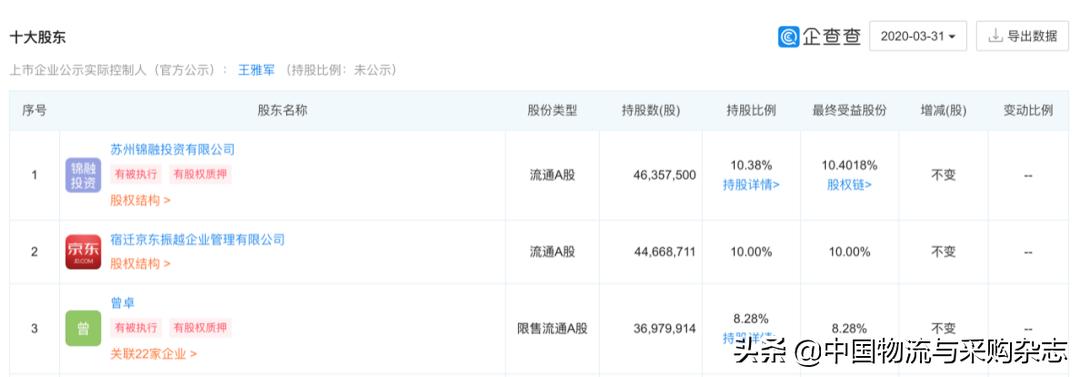Expand 股权结构 under 宿迁京东振越企业管理有限公司
Image resolution: width=1080 pixels, height=377 pixels.
pos(141,264)
